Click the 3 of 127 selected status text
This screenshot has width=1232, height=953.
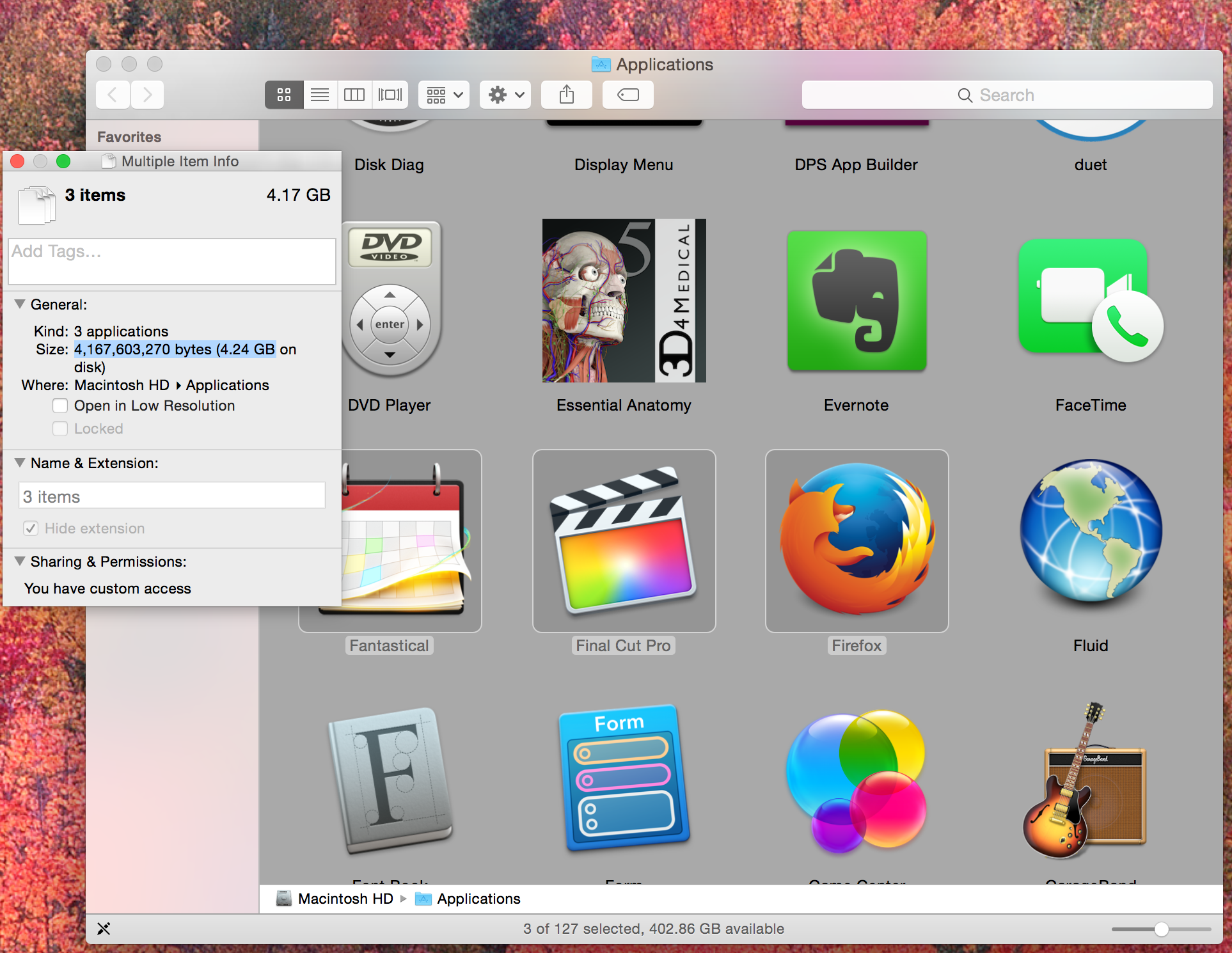click(x=654, y=929)
